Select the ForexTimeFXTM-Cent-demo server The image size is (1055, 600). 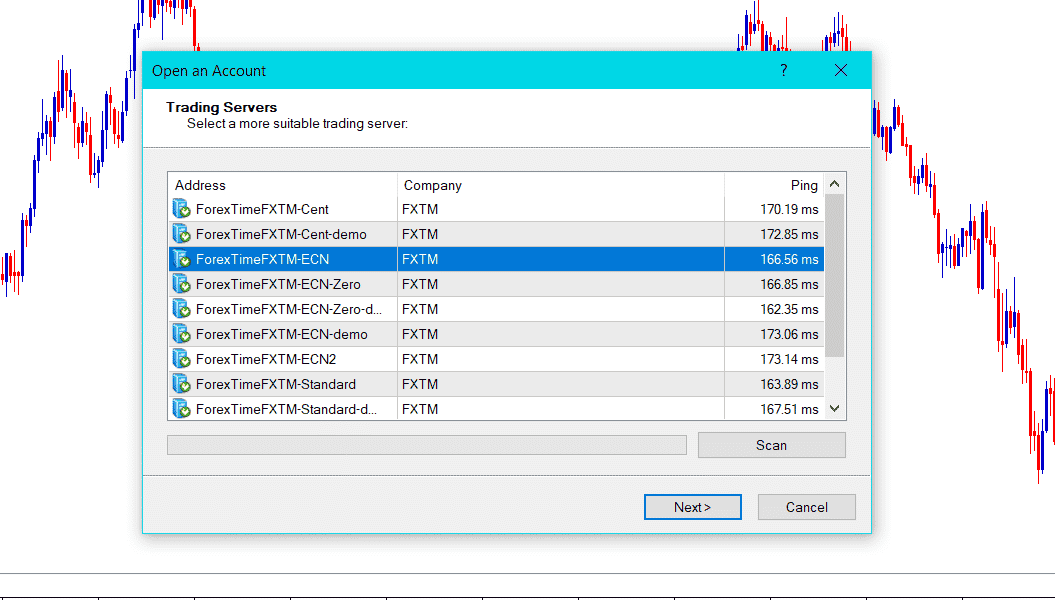pyautogui.click(x=496, y=234)
